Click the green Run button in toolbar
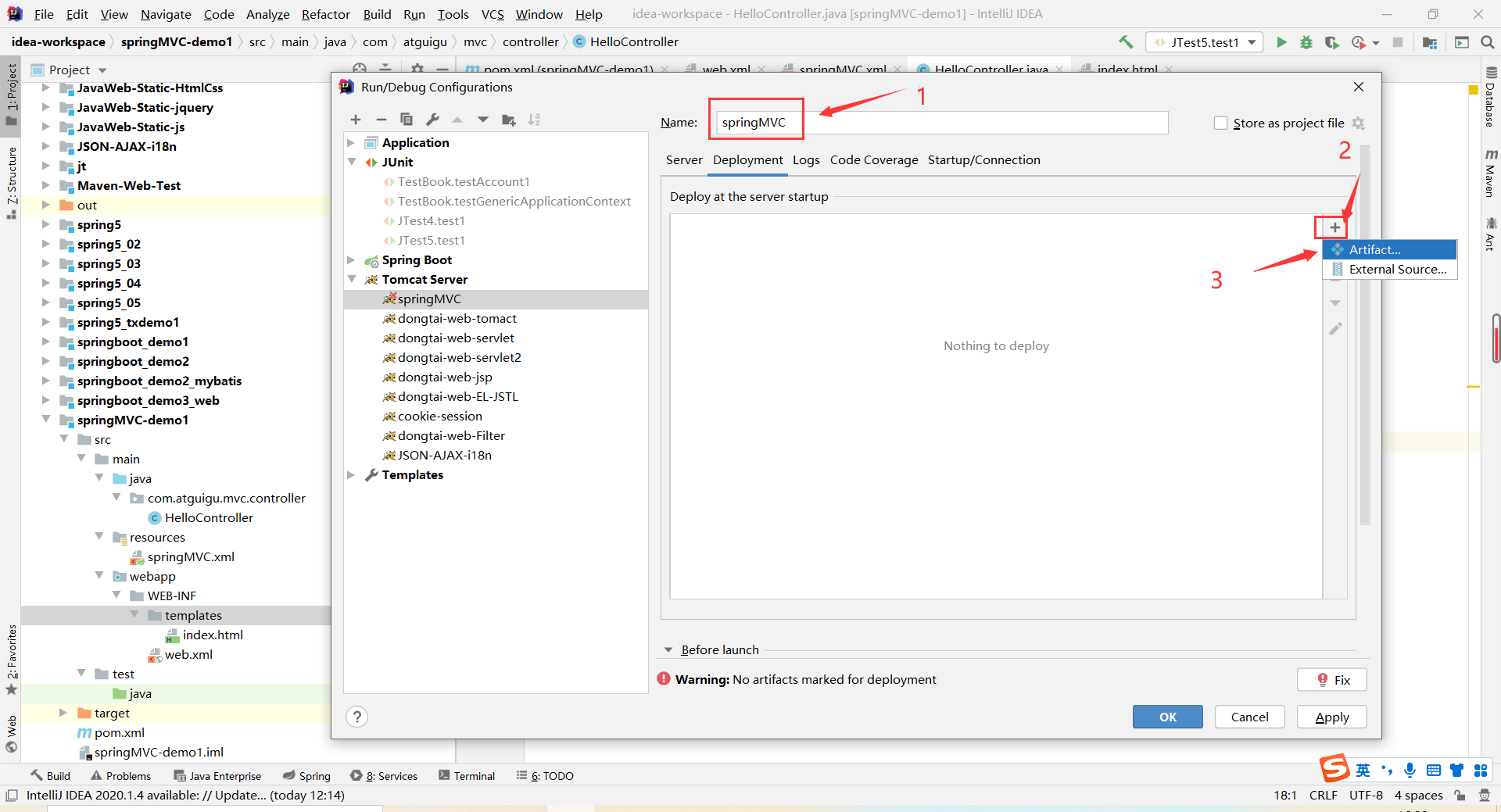 click(x=1281, y=42)
